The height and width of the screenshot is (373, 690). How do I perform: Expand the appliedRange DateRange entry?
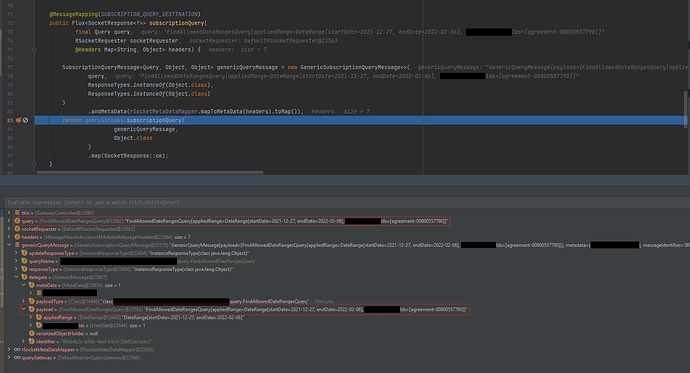click(x=31, y=317)
